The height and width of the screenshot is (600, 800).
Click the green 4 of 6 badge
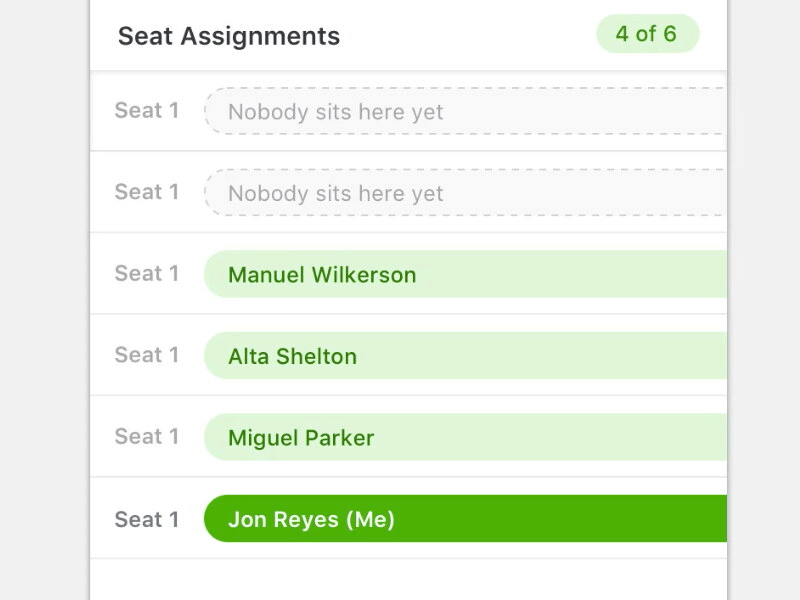click(647, 34)
